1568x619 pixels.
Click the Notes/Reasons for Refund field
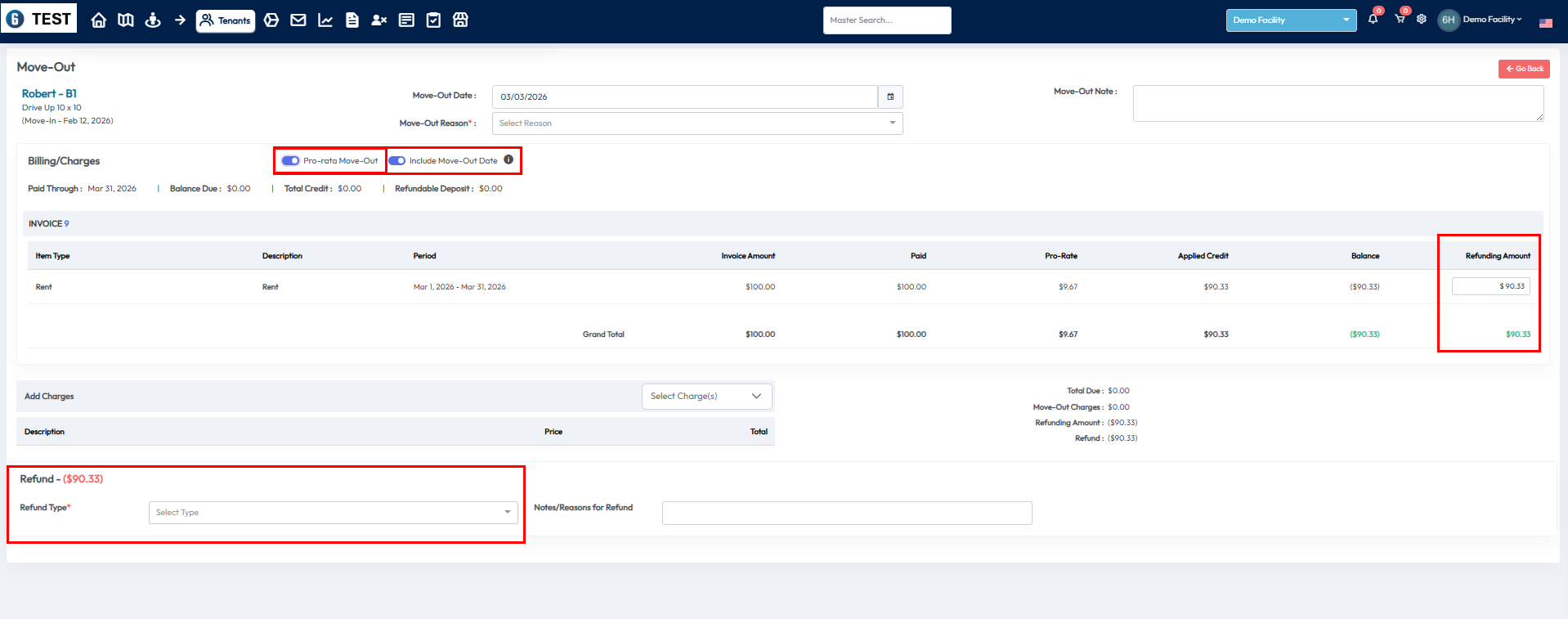click(846, 513)
